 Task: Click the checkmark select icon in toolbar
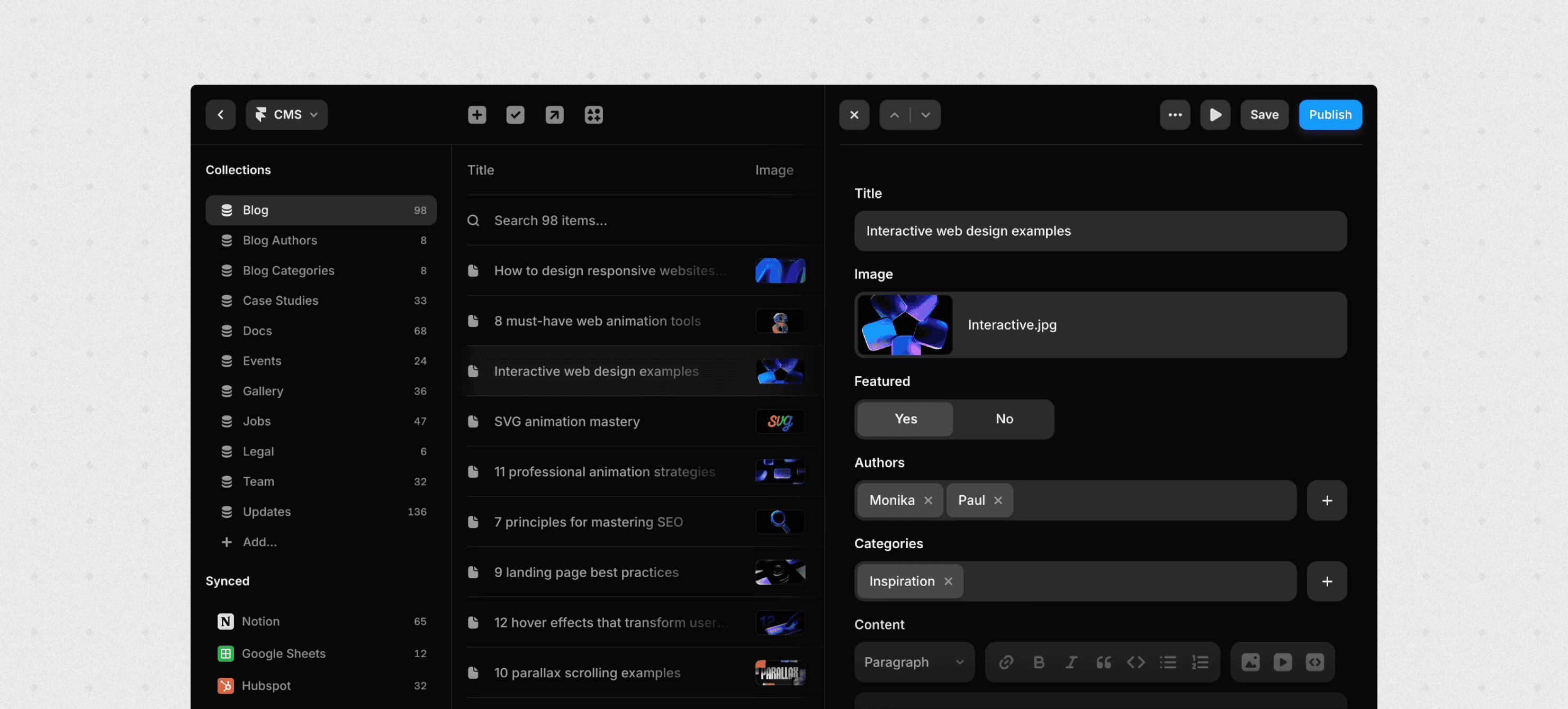(x=515, y=114)
